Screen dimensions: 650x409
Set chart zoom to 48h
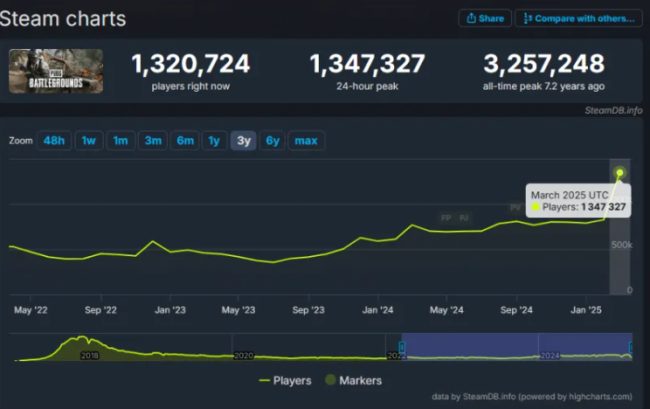click(x=54, y=140)
